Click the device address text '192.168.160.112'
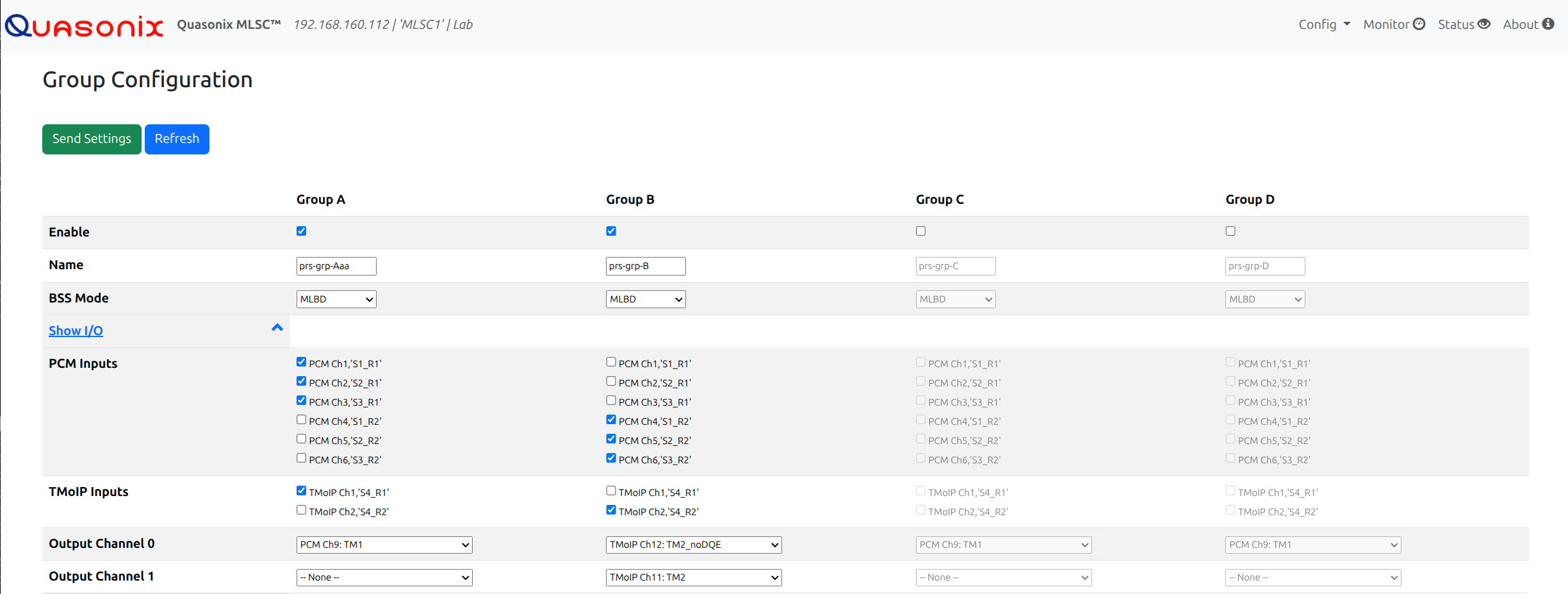The height and width of the screenshot is (594, 1568). click(341, 24)
